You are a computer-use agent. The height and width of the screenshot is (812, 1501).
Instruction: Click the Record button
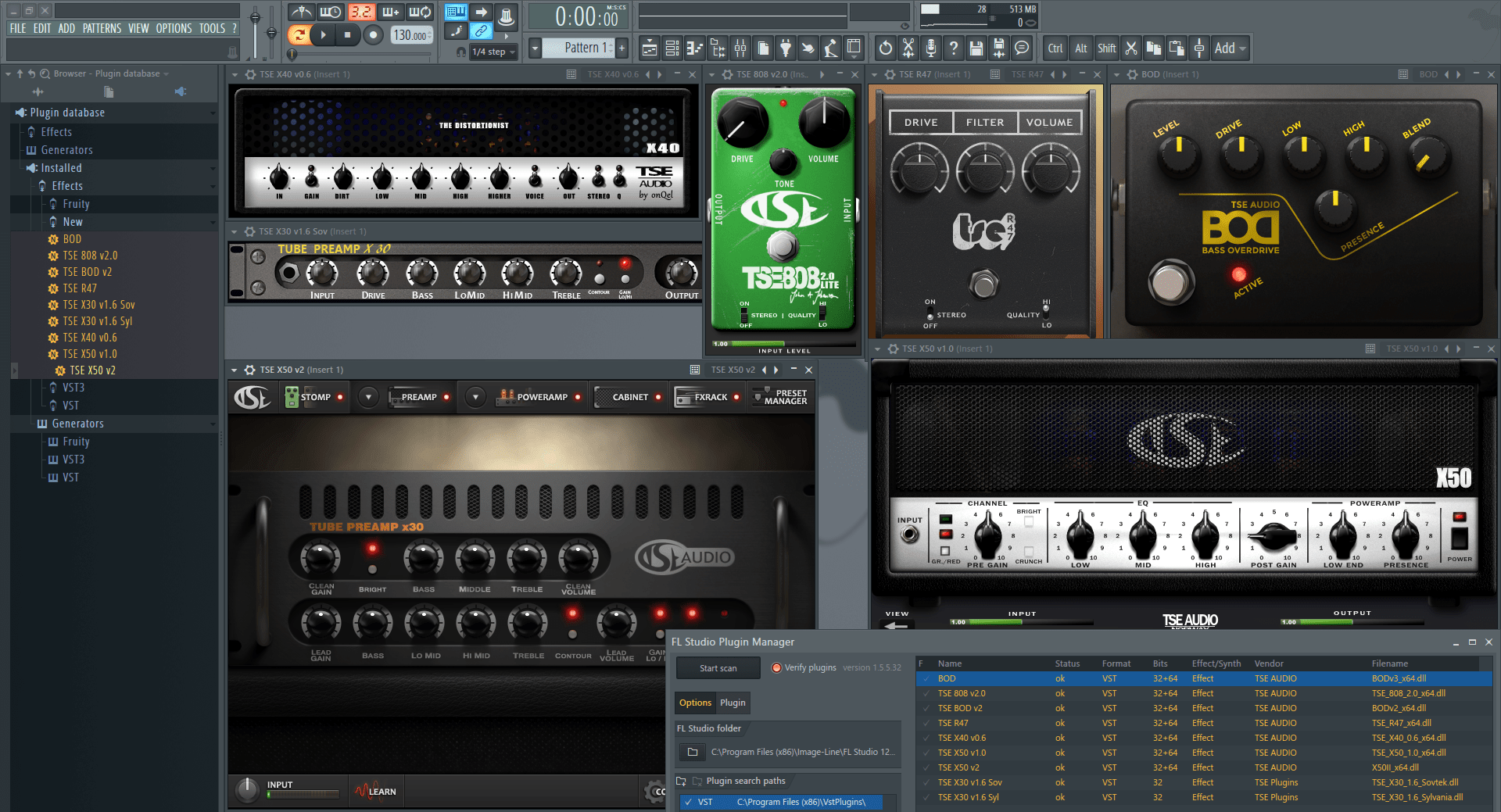tap(373, 34)
